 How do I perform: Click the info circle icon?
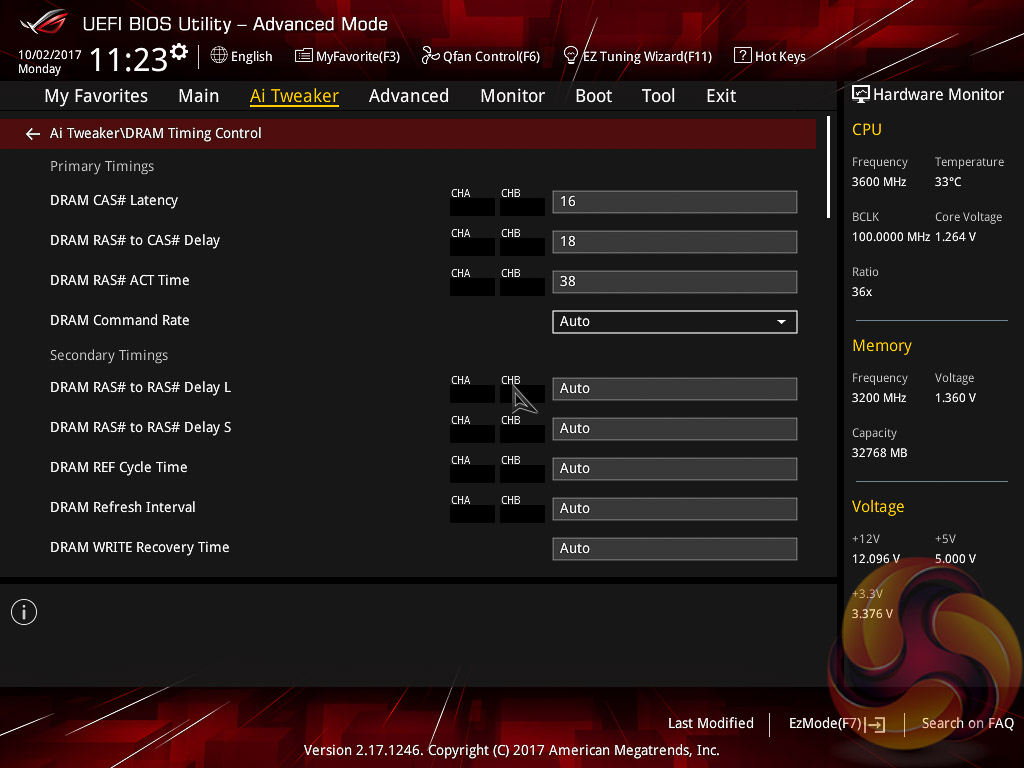pyautogui.click(x=24, y=612)
